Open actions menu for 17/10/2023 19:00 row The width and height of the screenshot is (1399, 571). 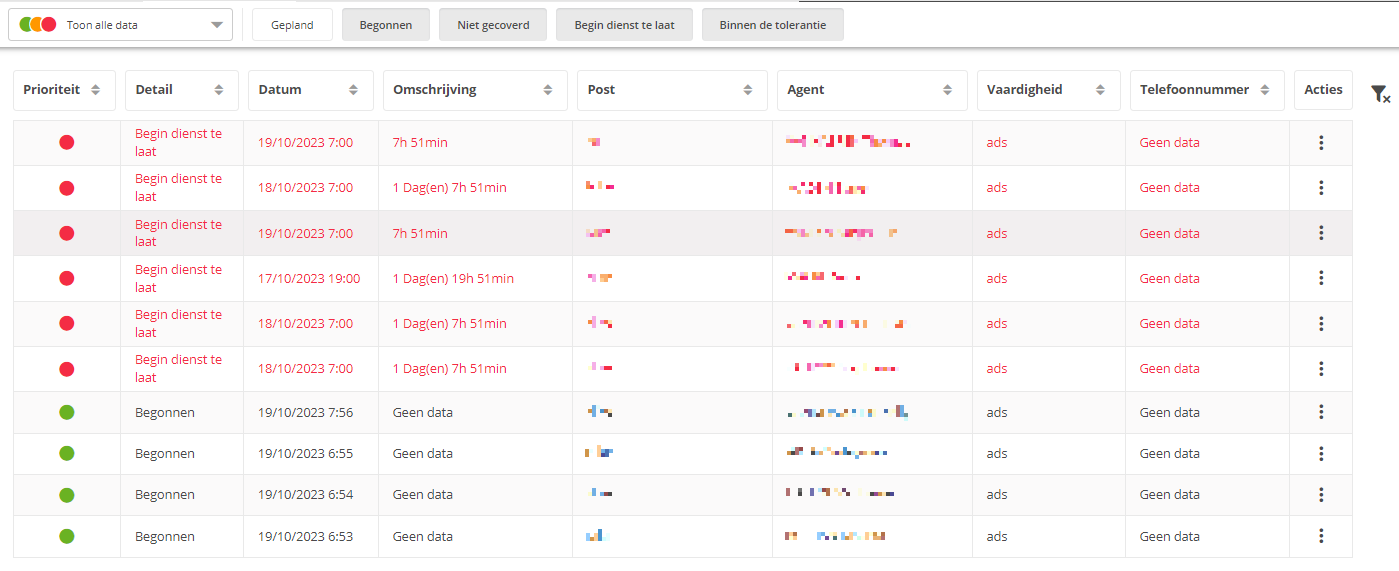coord(1321,278)
